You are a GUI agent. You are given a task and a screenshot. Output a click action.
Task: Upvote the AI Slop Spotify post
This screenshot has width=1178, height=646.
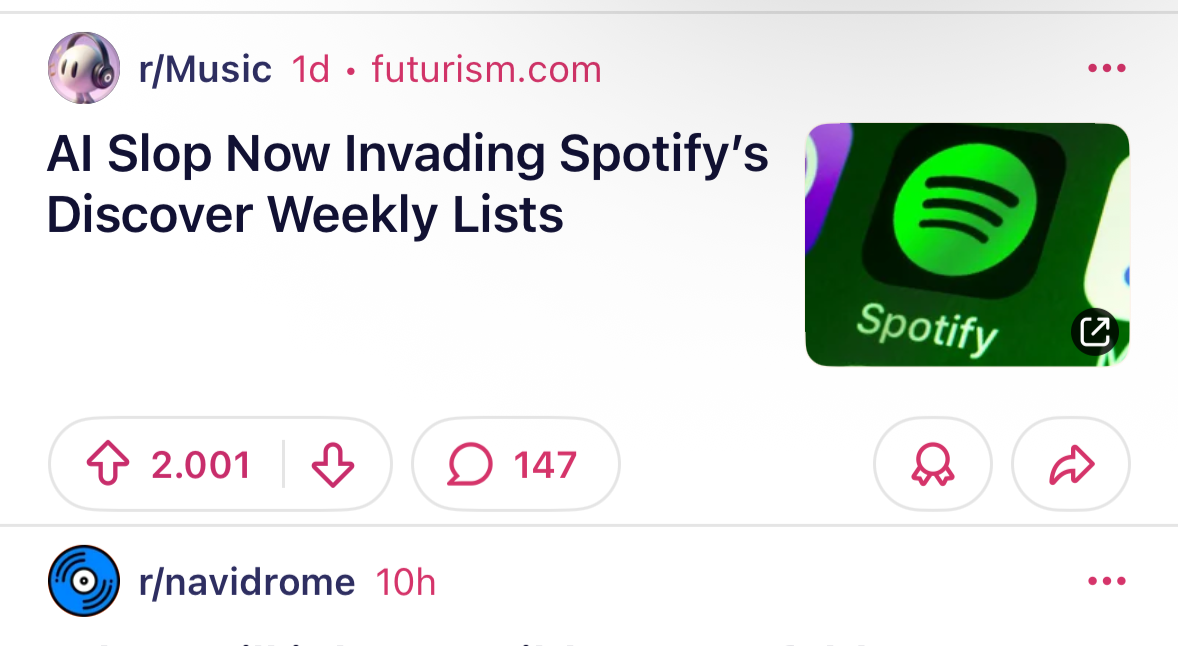click(x=110, y=465)
